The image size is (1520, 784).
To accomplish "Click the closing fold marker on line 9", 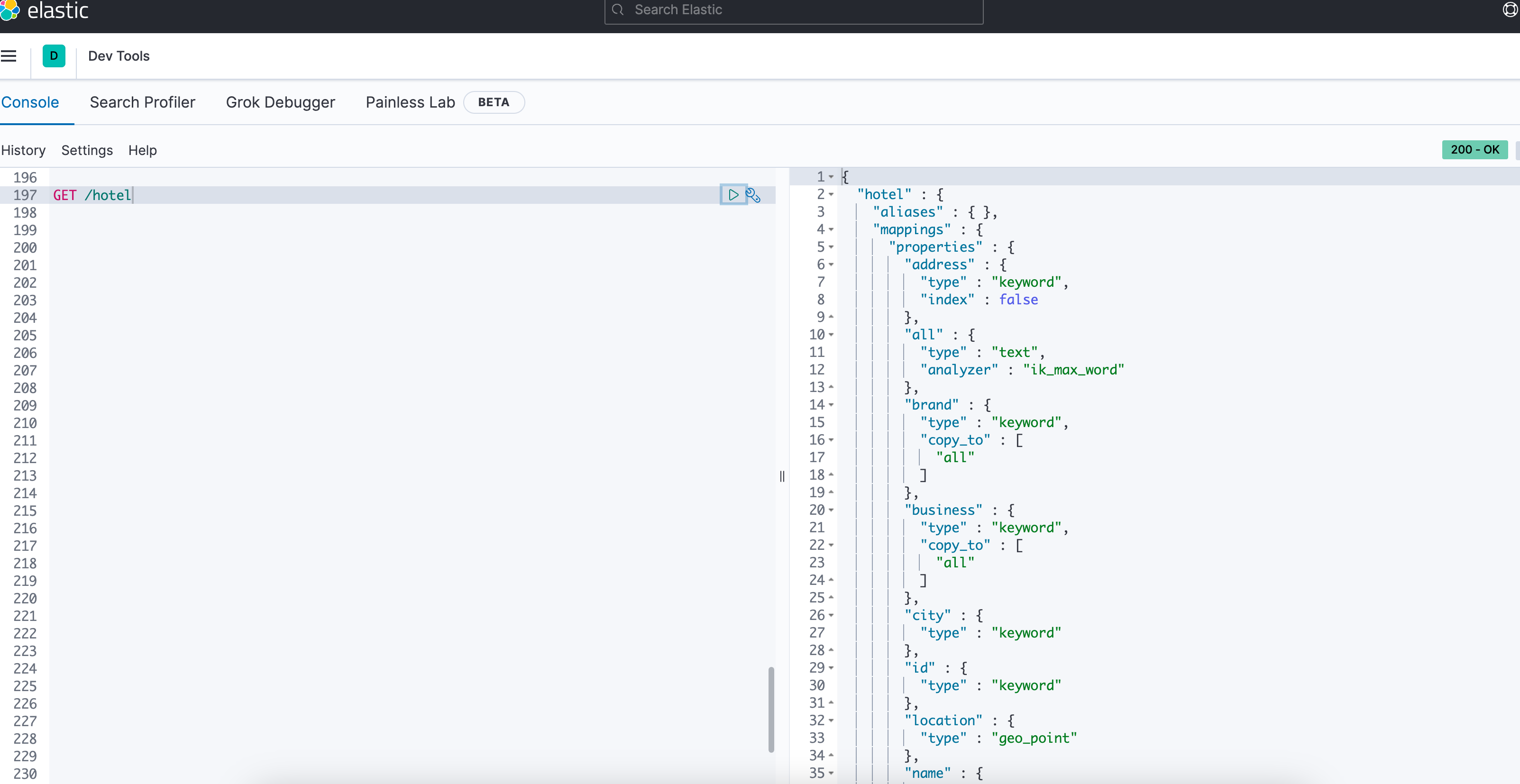I will coord(831,318).
